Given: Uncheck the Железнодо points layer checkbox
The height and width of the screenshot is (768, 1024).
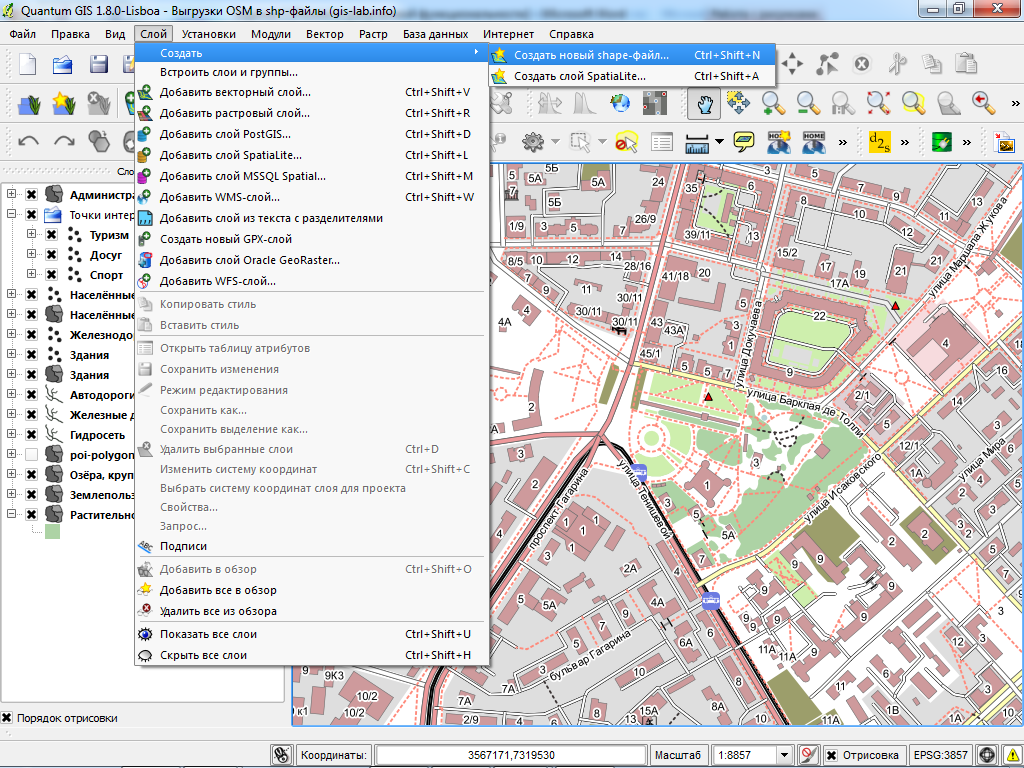Looking at the screenshot, I should click(31, 334).
